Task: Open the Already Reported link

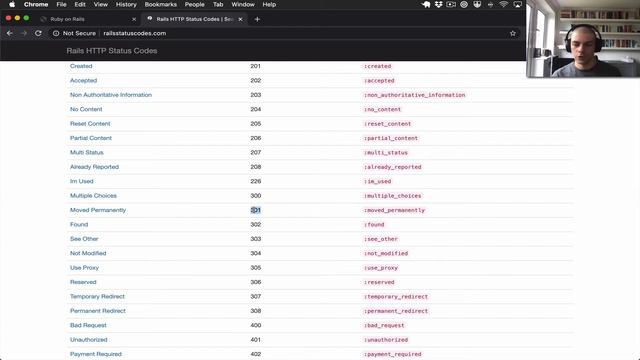Action: [x=94, y=167]
